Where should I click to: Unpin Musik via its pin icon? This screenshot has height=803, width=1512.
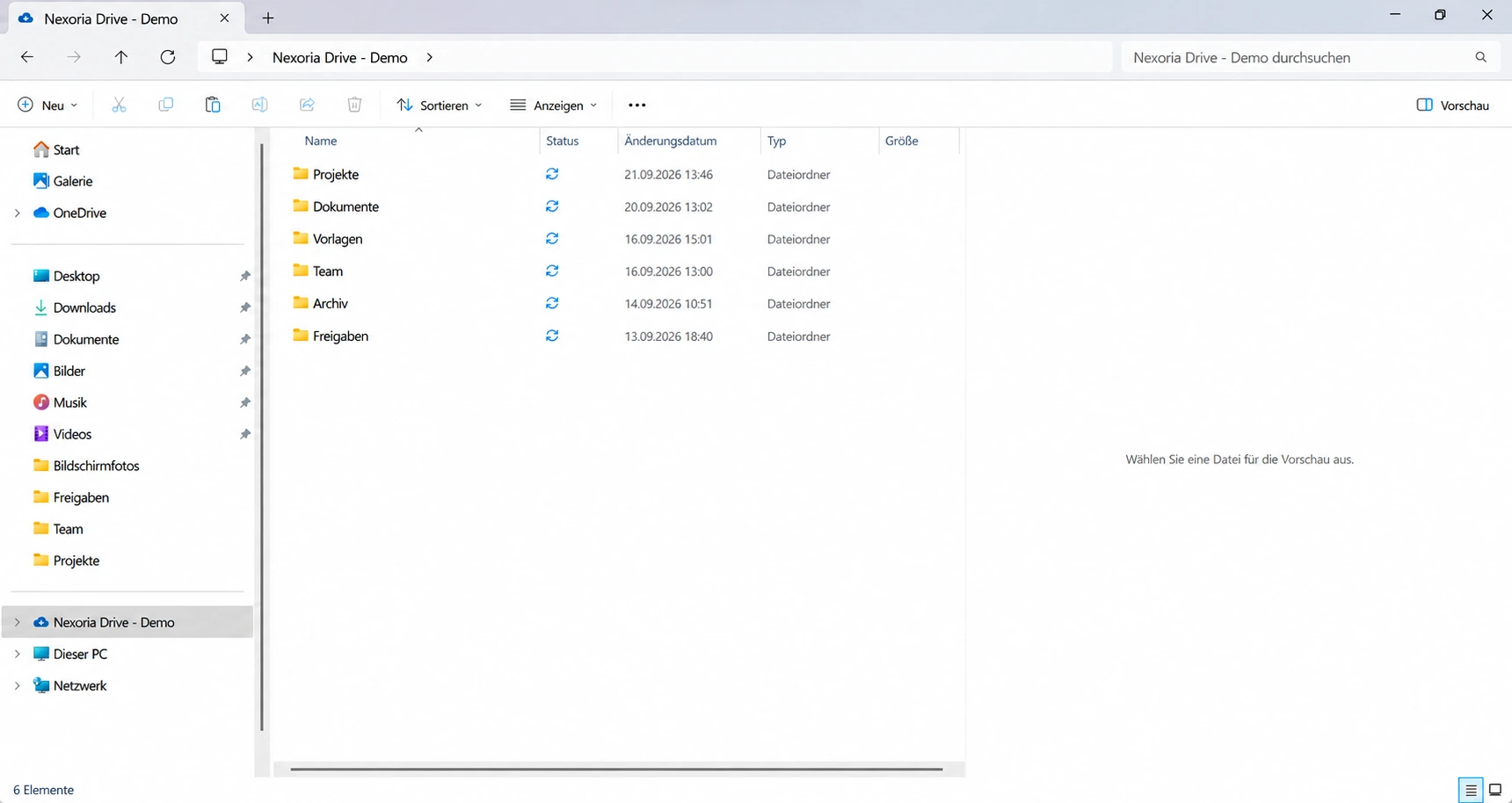coord(245,402)
